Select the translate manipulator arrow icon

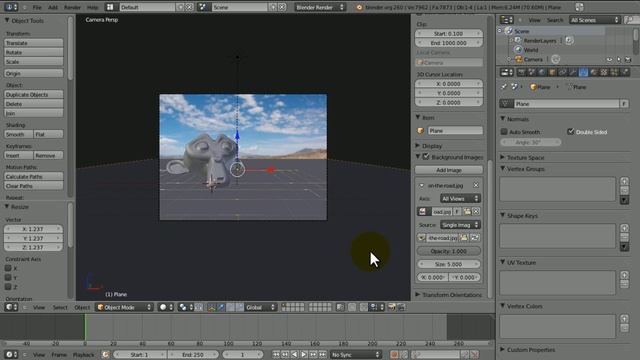tap(221, 307)
